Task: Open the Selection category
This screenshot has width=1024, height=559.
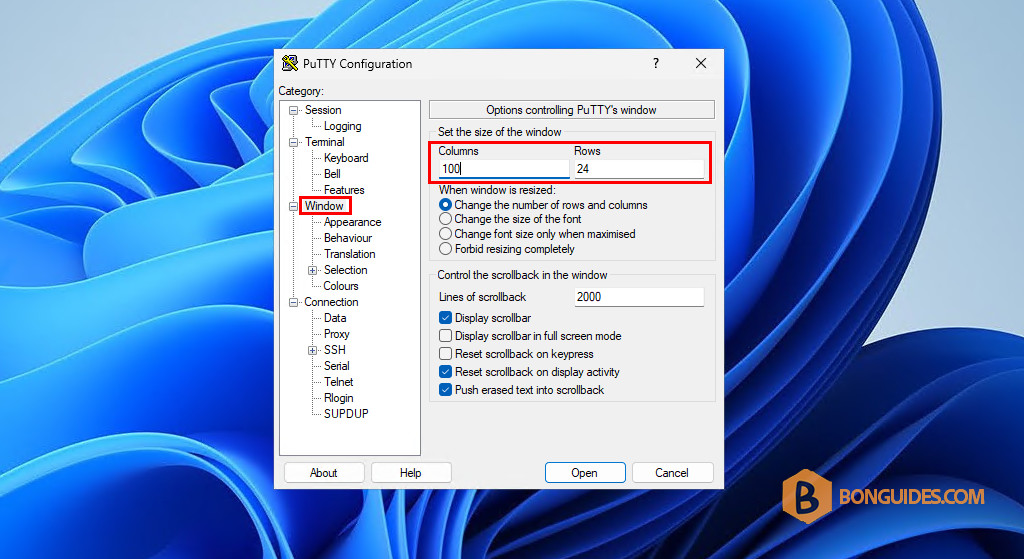Action: (345, 270)
